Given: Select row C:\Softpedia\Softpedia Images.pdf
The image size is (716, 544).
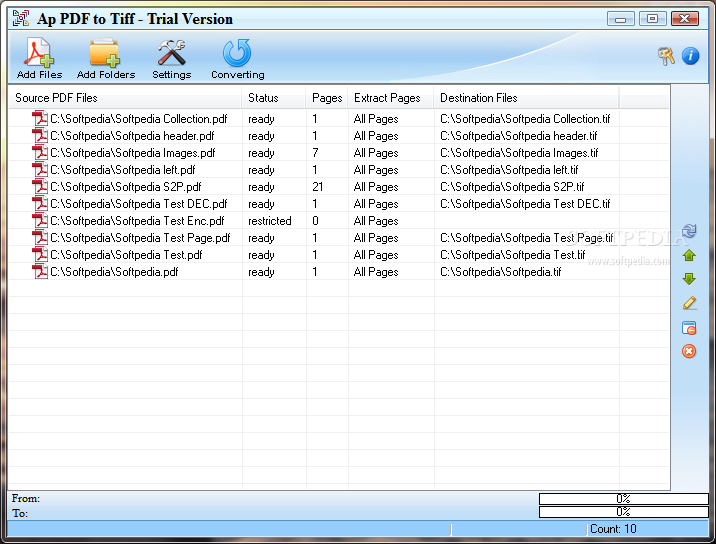Looking at the screenshot, I should [339, 153].
